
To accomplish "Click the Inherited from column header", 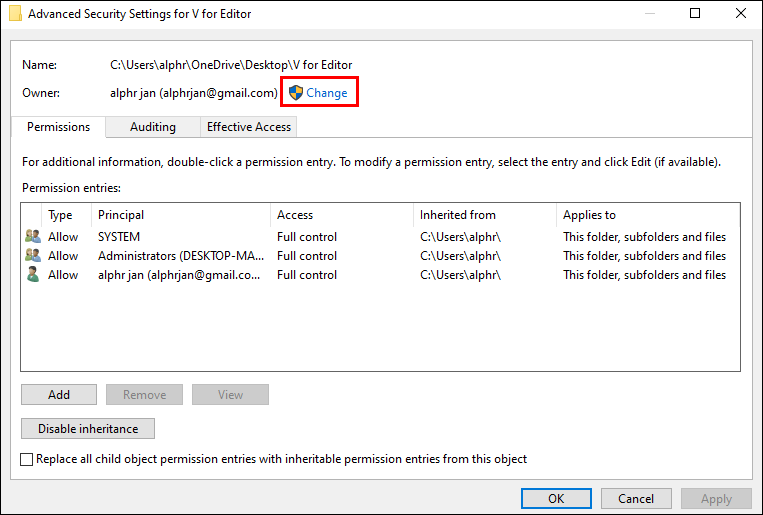I will click(483, 215).
